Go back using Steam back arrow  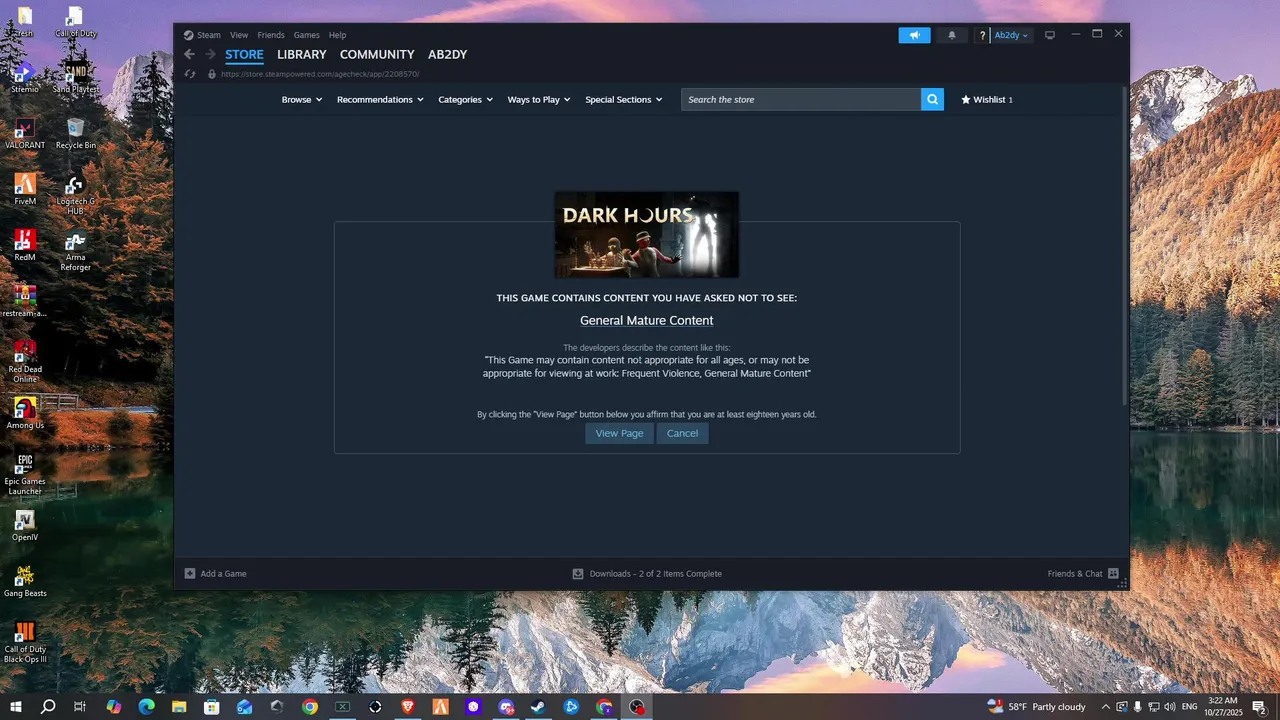189,54
